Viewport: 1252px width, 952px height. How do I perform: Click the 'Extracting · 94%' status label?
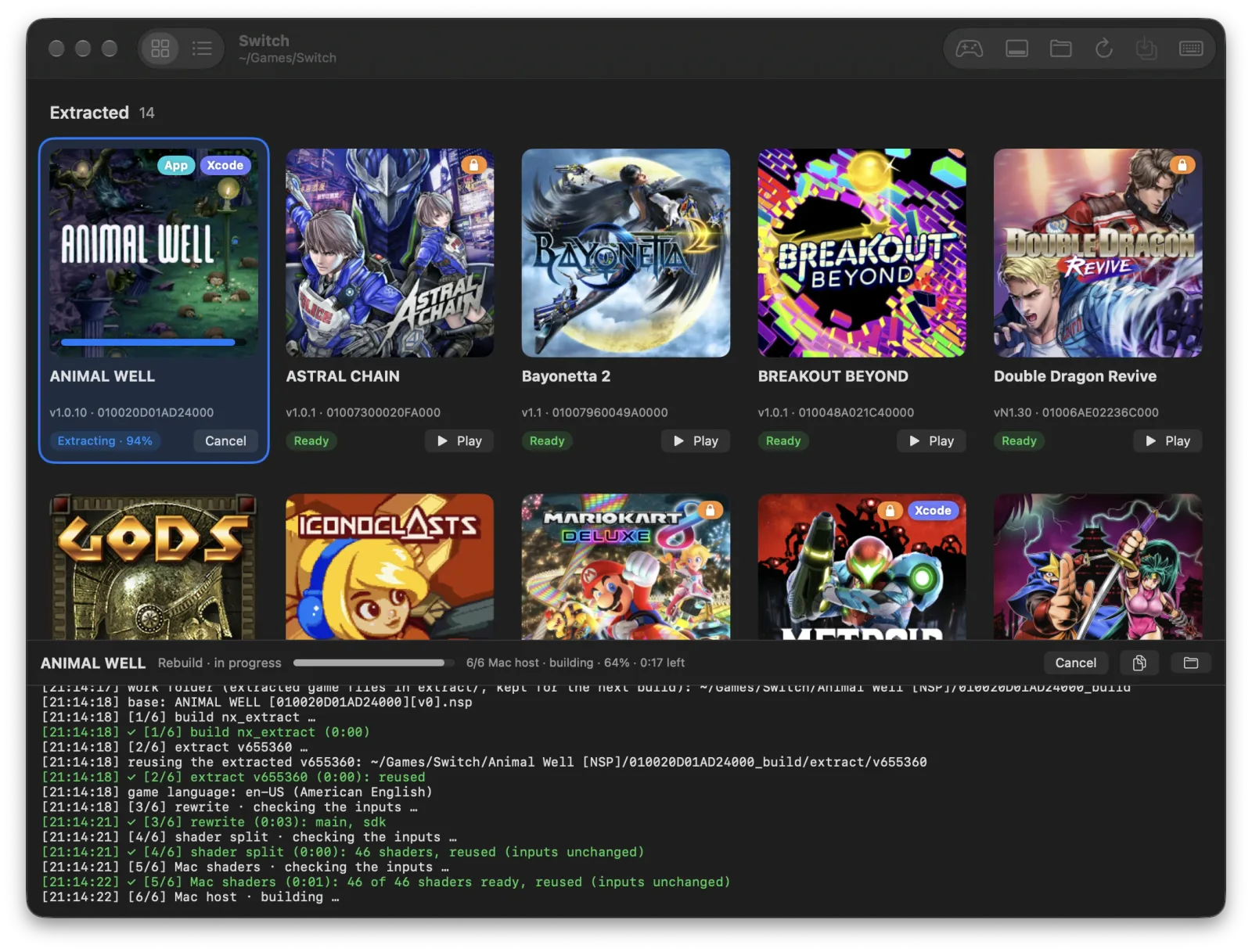tap(105, 441)
